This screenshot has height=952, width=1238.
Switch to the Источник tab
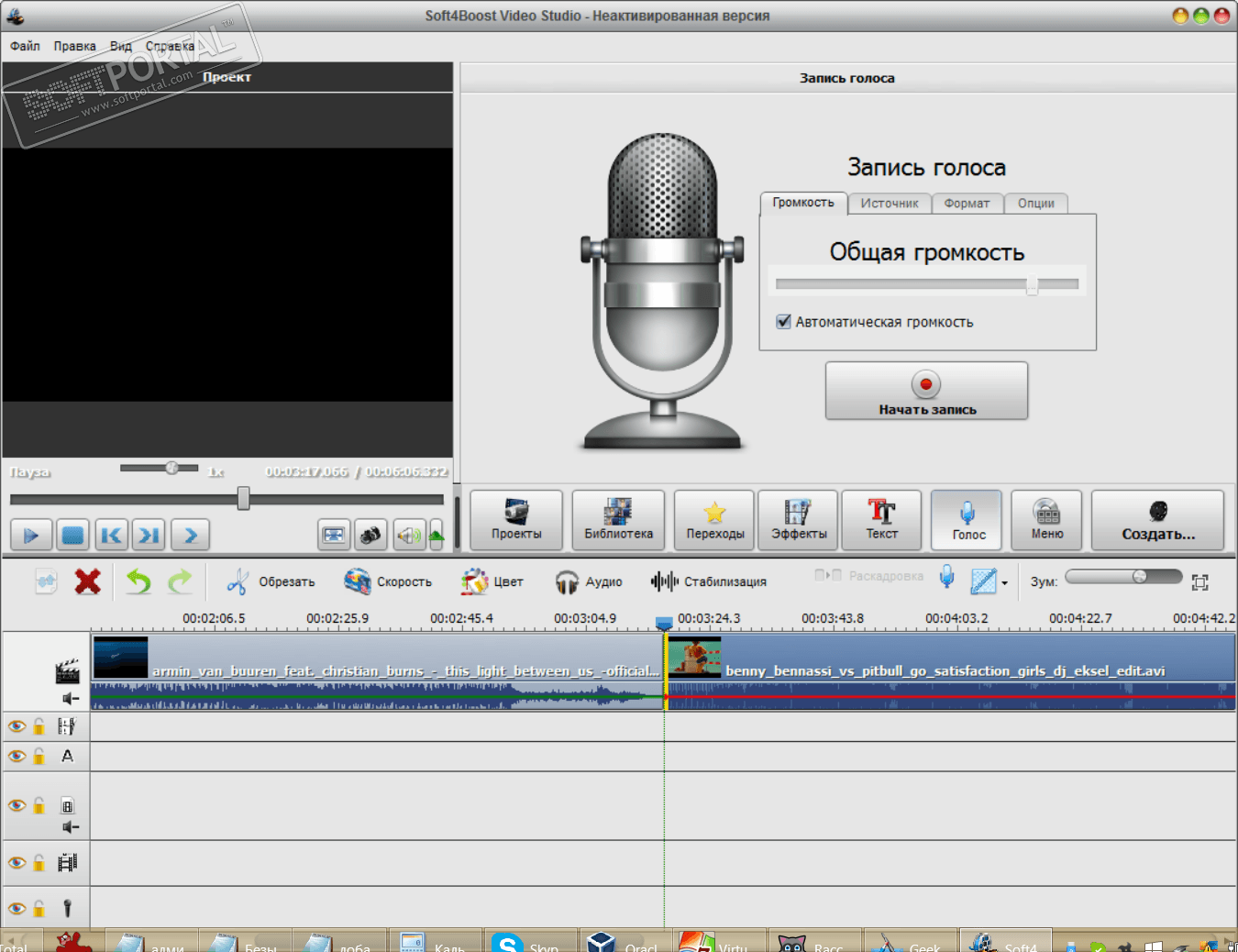(x=890, y=204)
